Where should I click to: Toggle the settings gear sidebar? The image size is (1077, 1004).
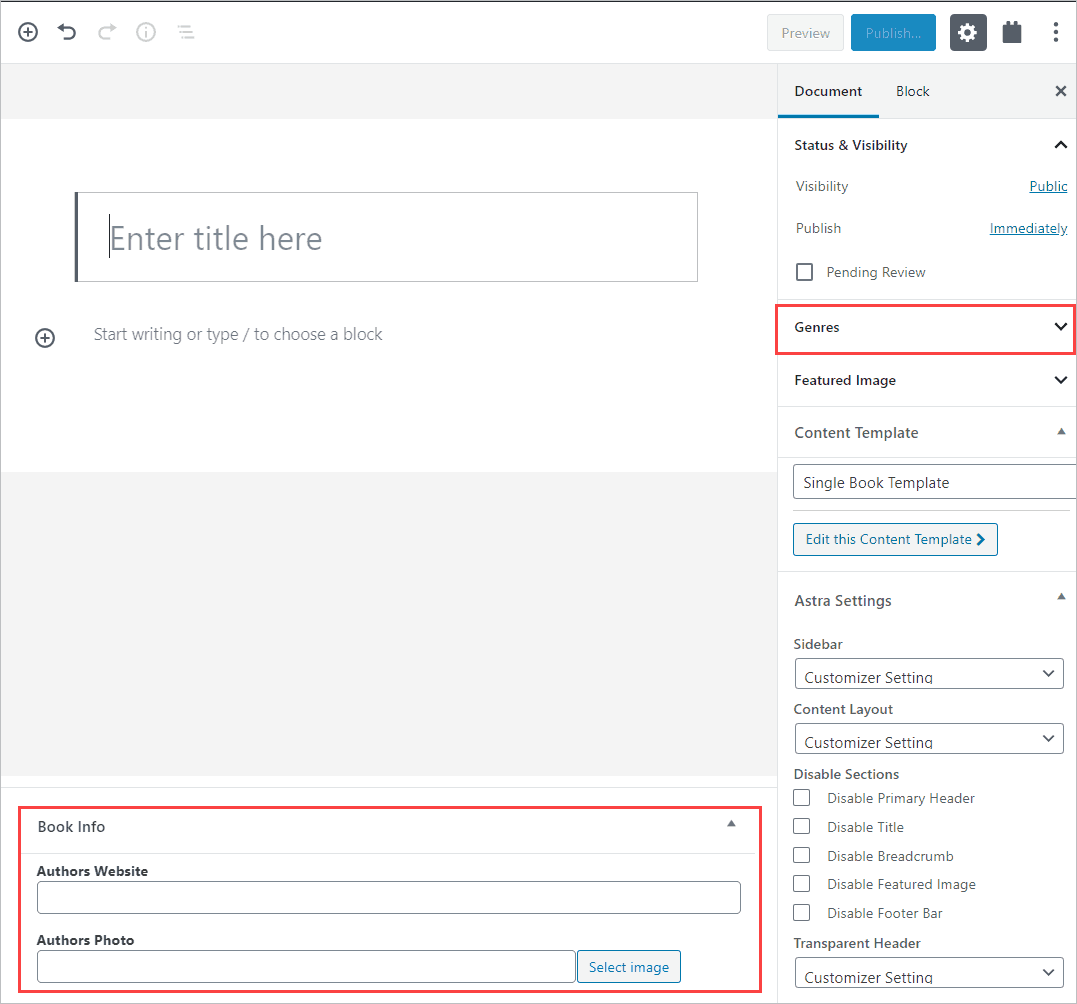968,33
